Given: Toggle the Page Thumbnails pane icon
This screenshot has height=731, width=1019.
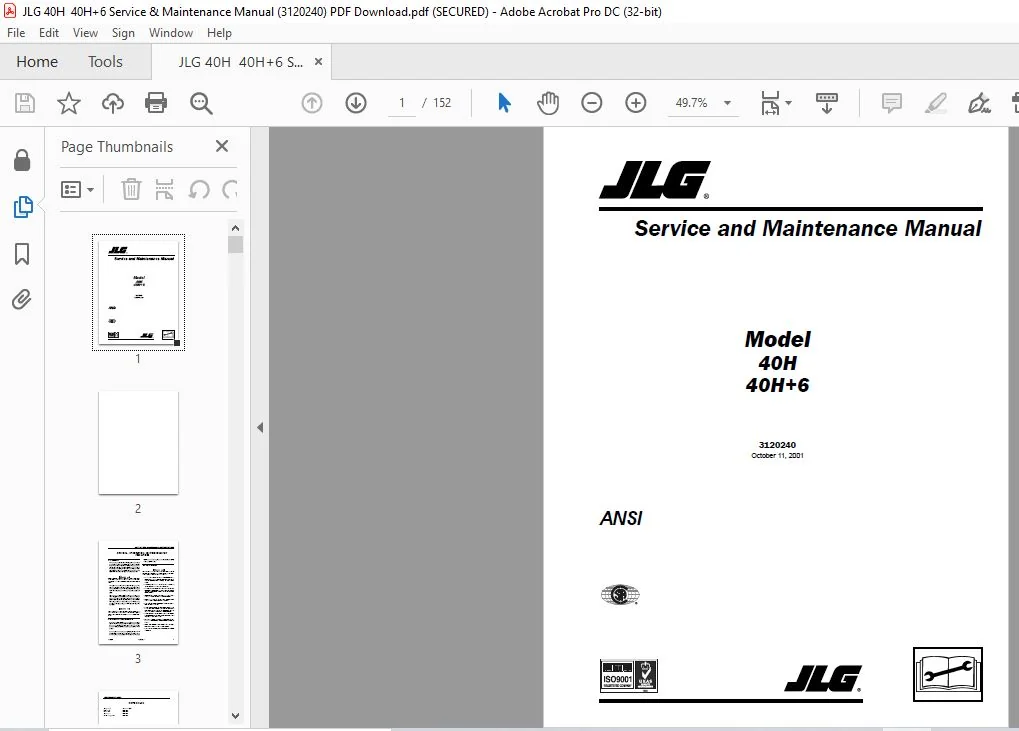Looking at the screenshot, I should pos(23,207).
